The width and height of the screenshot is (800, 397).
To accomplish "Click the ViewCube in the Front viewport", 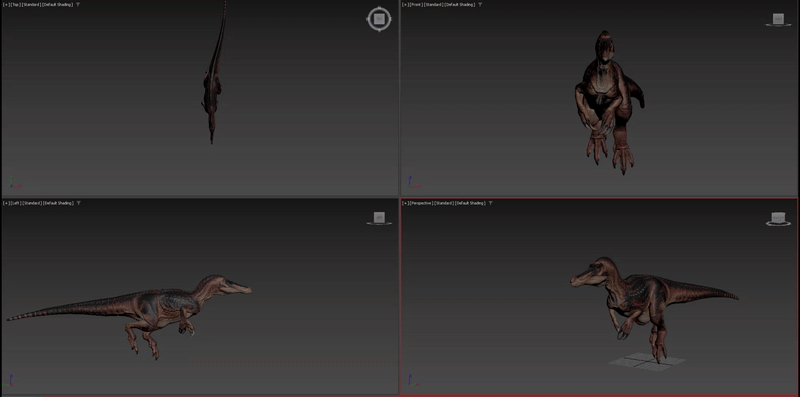I will click(778, 19).
